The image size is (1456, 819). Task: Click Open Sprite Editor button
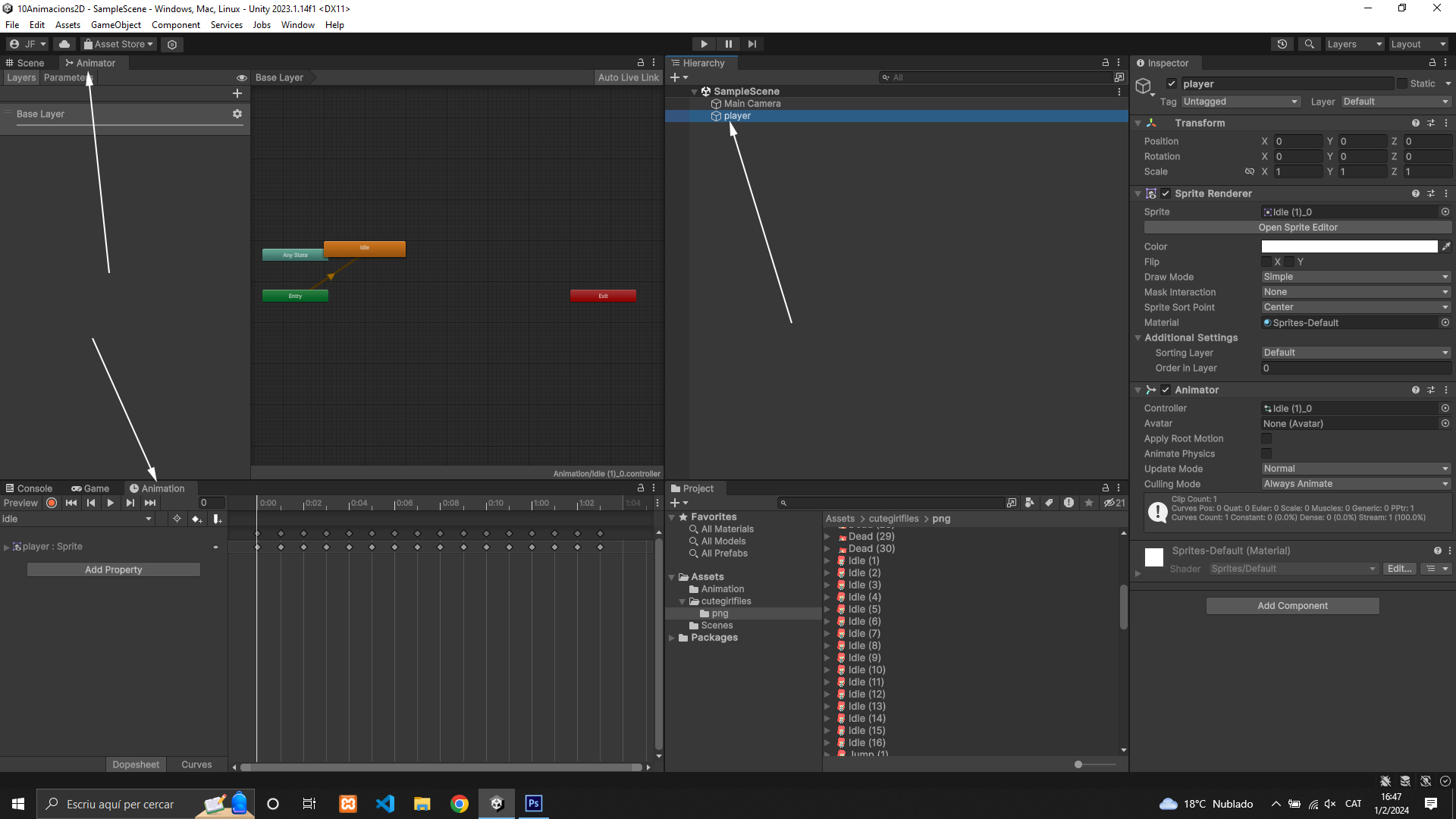1298,227
